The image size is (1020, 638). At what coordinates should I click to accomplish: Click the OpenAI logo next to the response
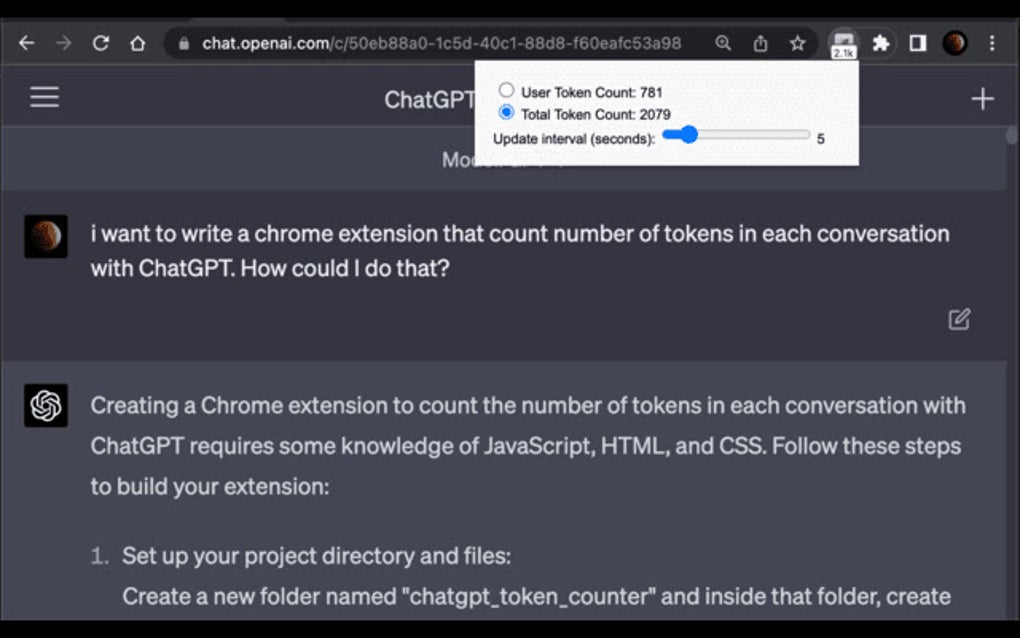(44, 404)
